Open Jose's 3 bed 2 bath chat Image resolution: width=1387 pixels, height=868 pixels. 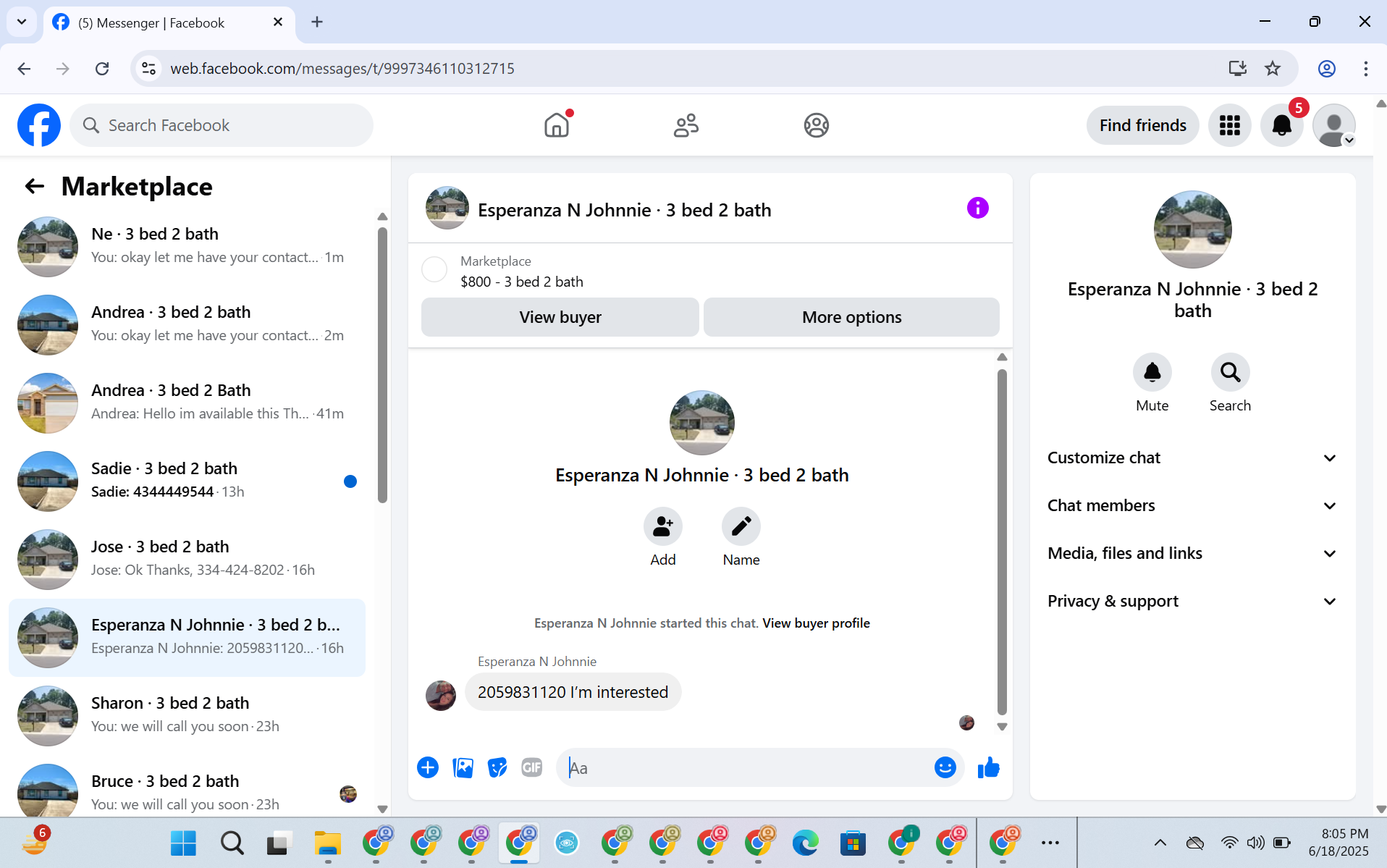pos(187,559)
